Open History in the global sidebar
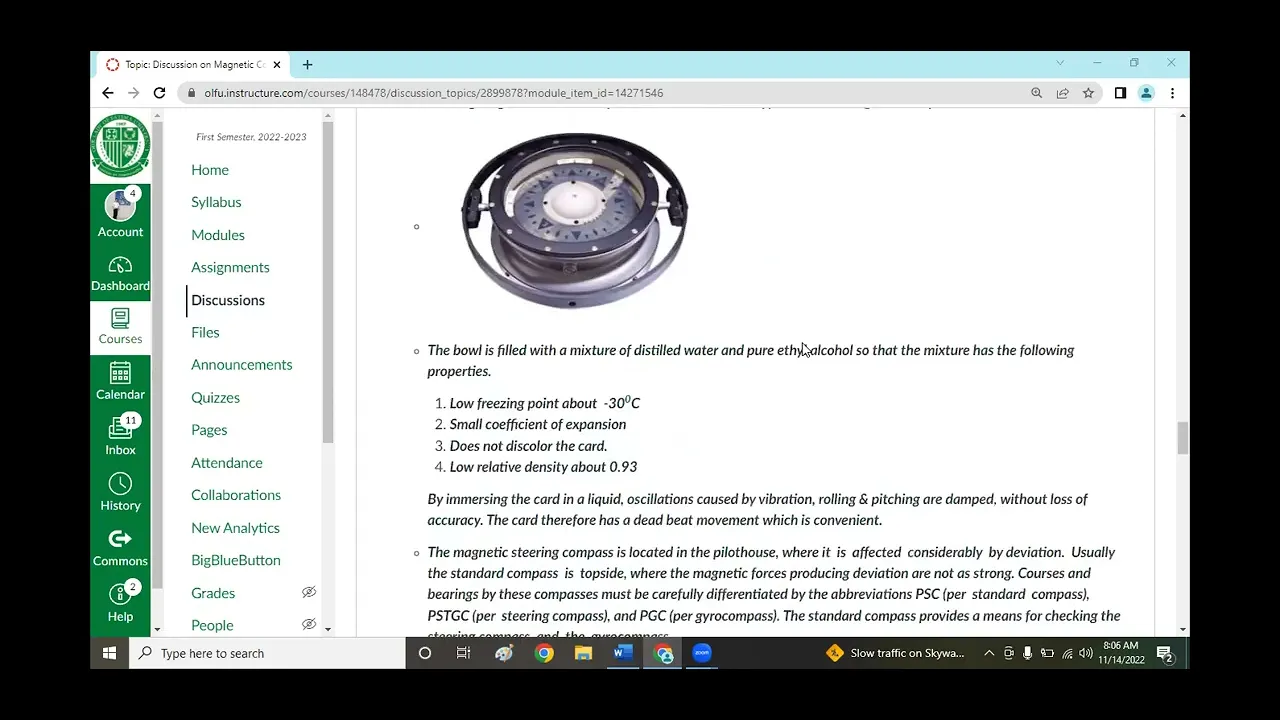The height and width of the screenshot is (720, 1280). 120,493
